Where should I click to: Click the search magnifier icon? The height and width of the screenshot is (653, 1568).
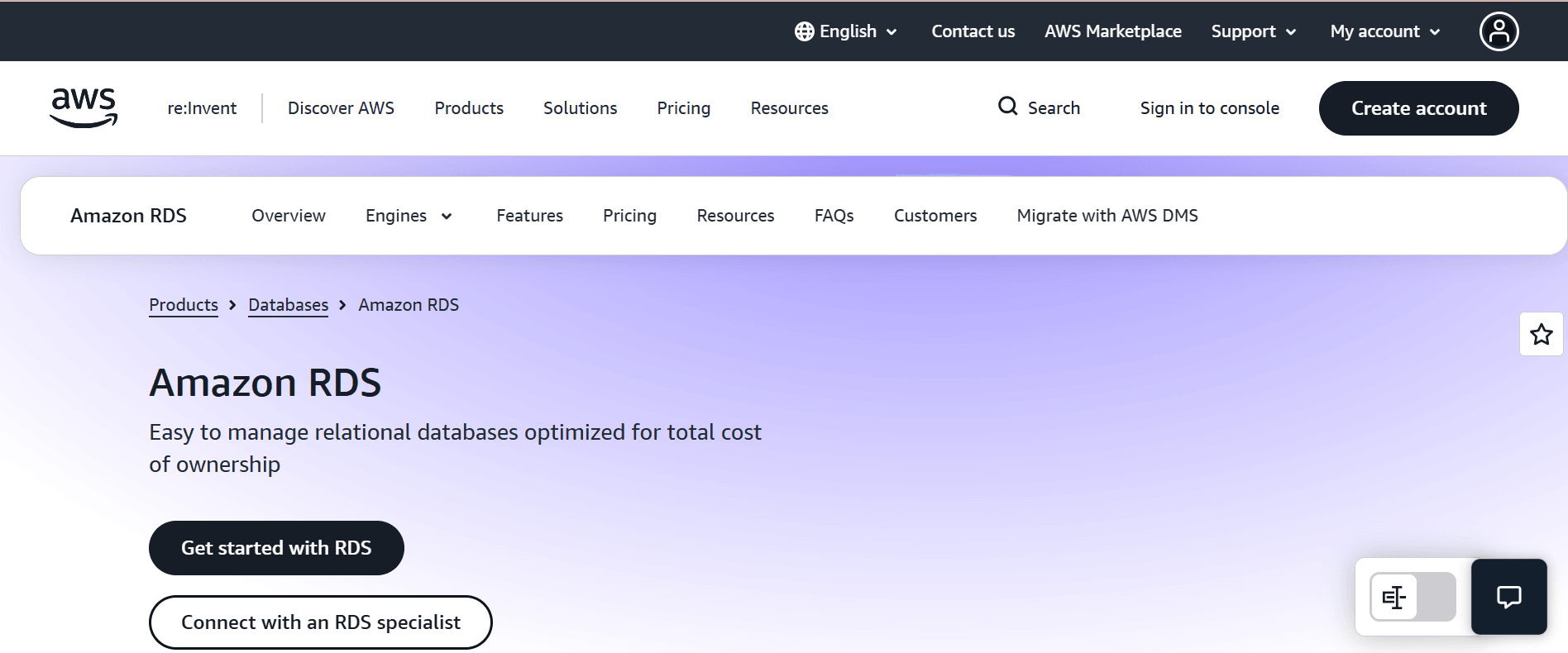tap(1007, 107)
